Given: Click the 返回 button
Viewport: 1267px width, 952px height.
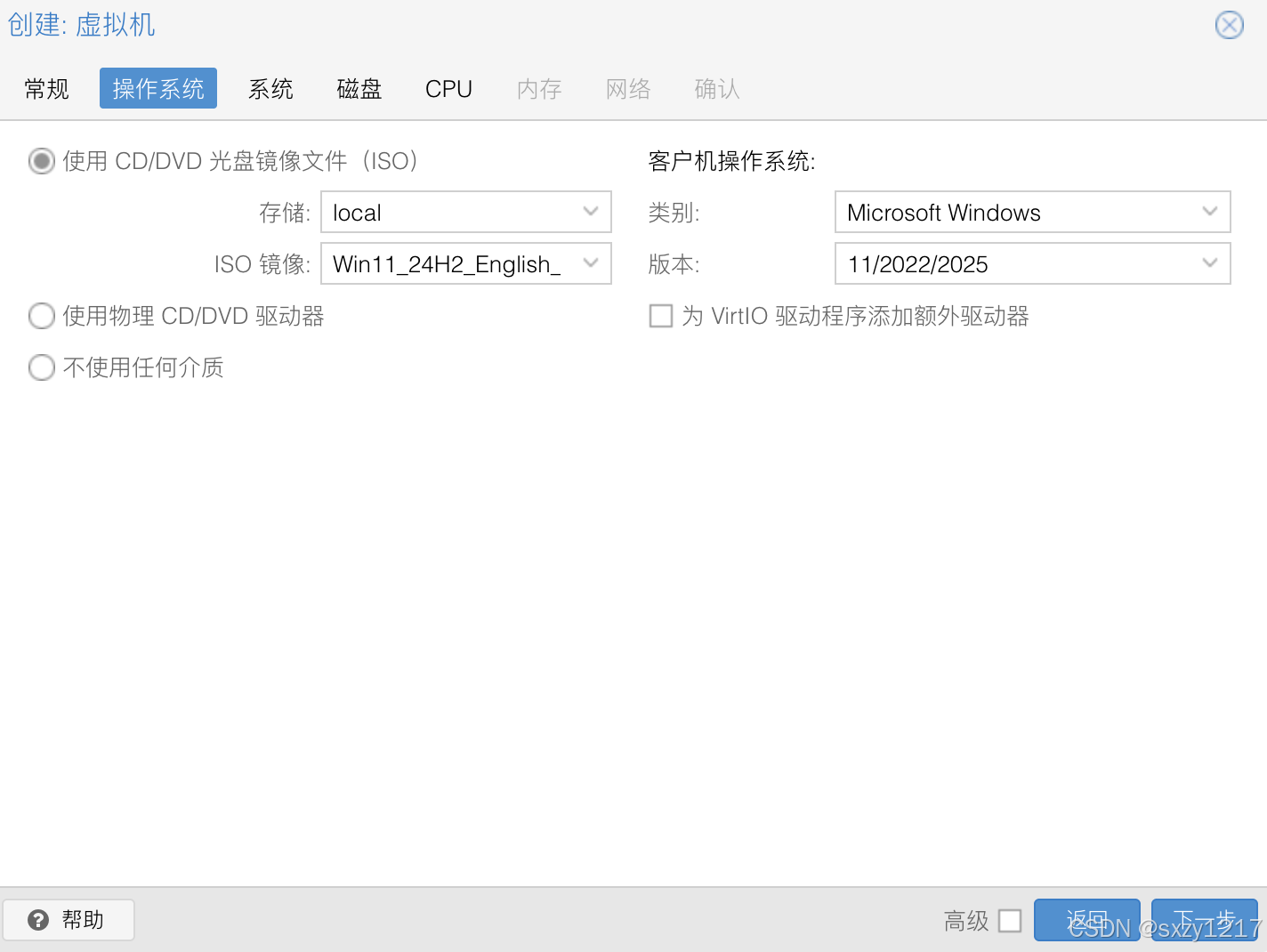Looking at the screenshot, I should (1086, 919).
